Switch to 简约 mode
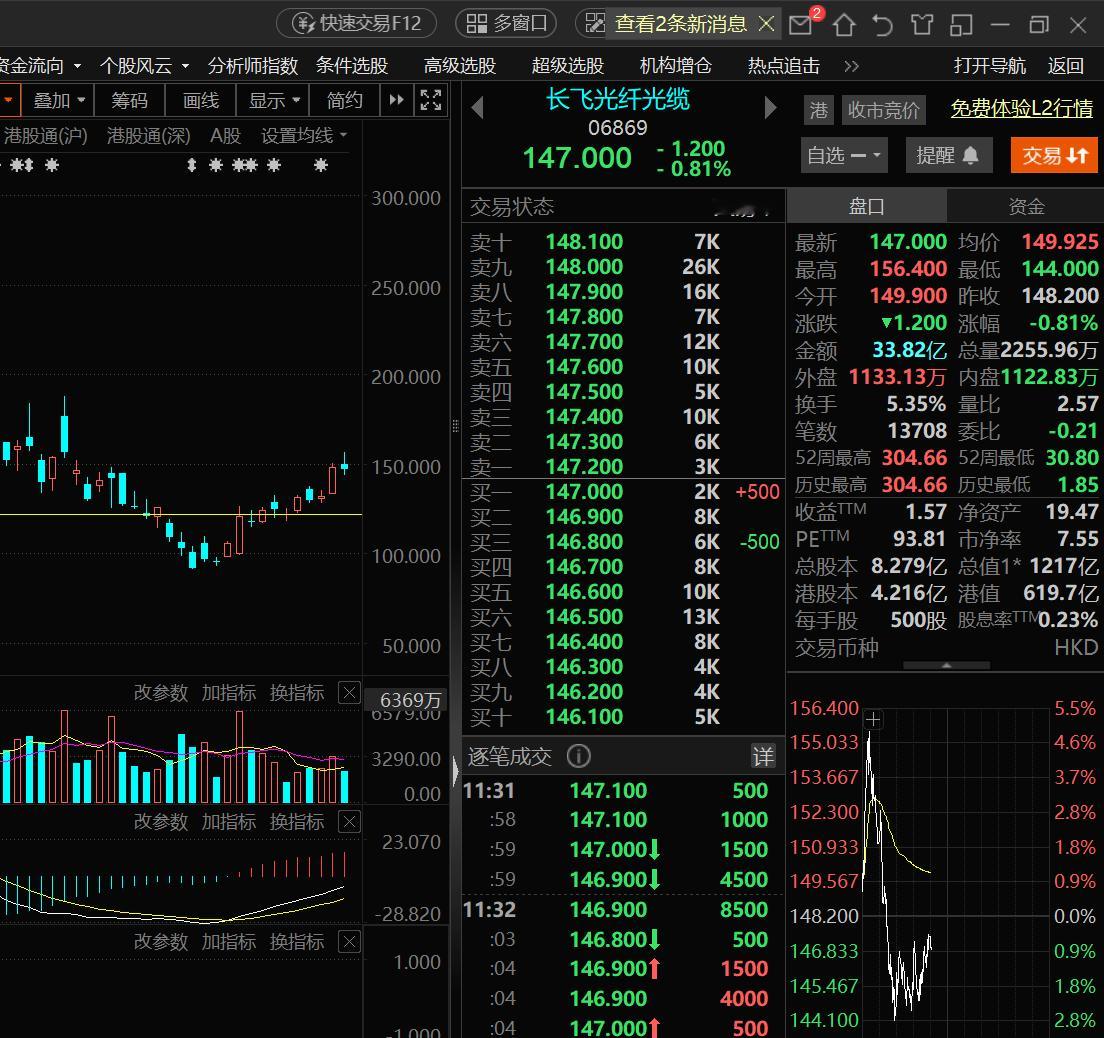 [x=345, y=100]
